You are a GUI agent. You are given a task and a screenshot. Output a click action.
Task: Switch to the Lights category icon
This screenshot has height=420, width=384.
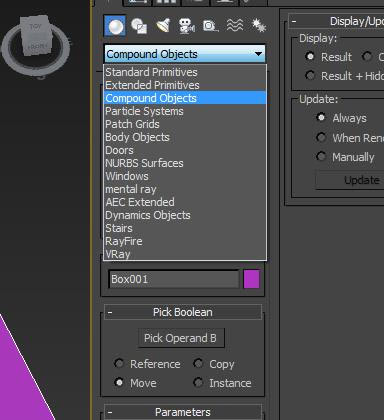(163, 26)
